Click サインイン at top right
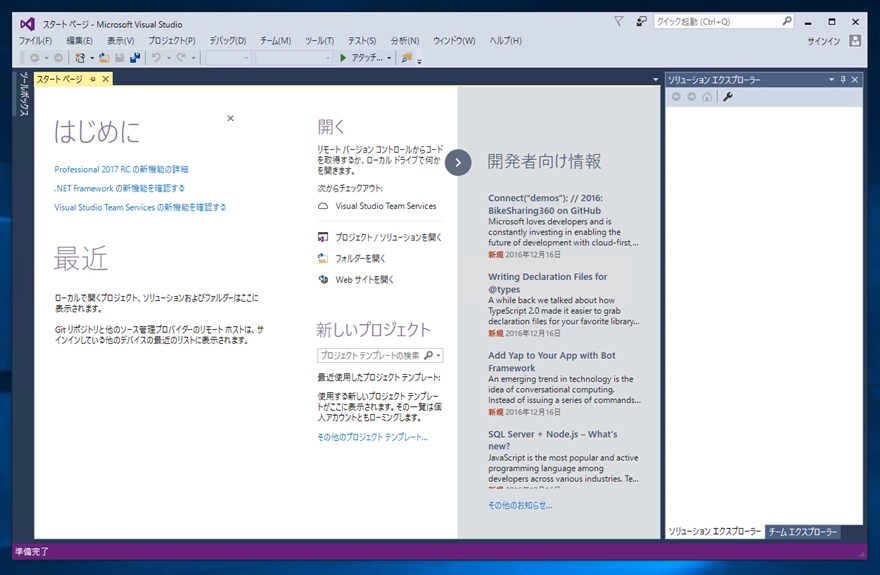 click(x=824, y=41)
